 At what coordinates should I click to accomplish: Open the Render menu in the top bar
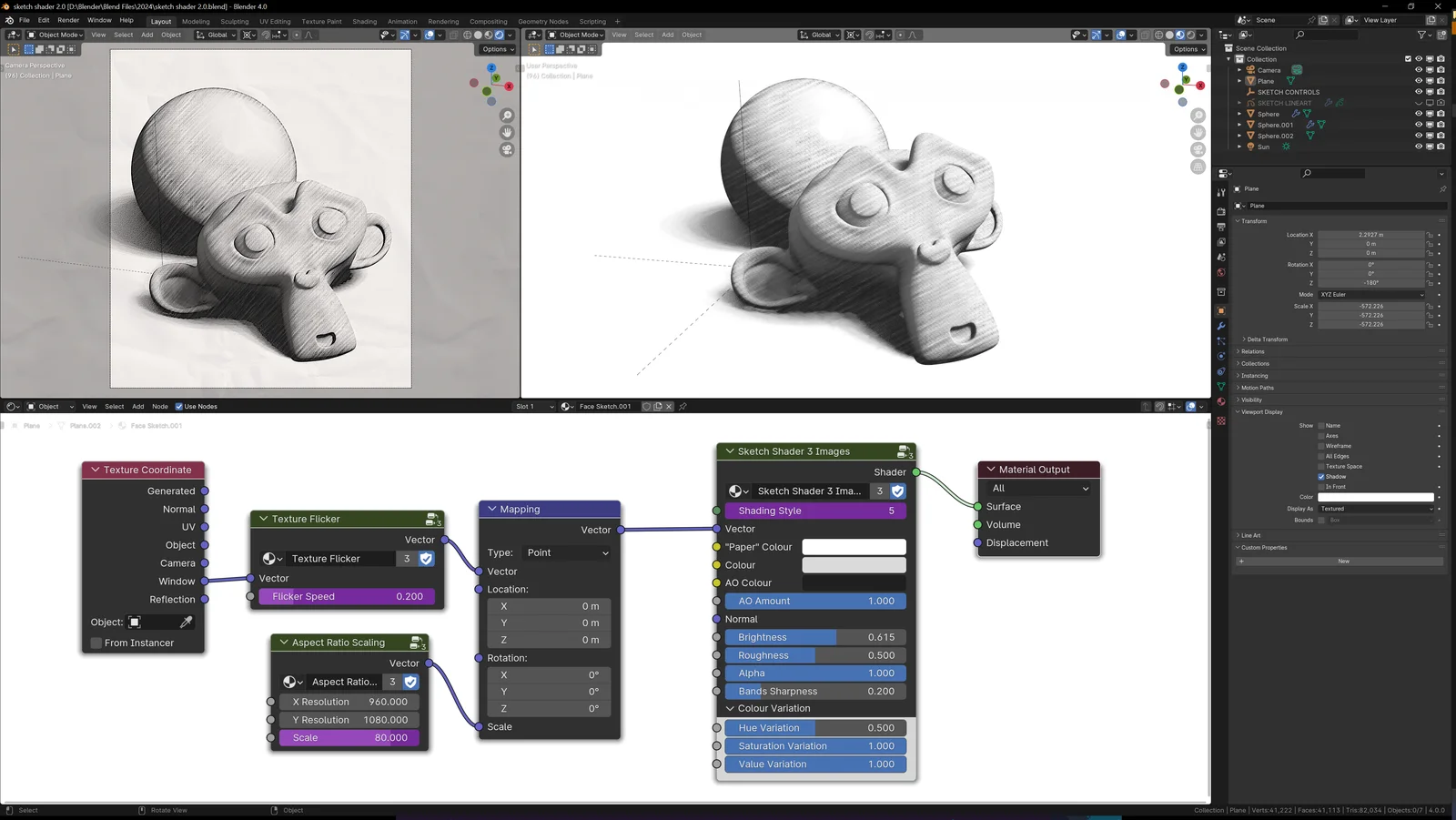point(68,20)
